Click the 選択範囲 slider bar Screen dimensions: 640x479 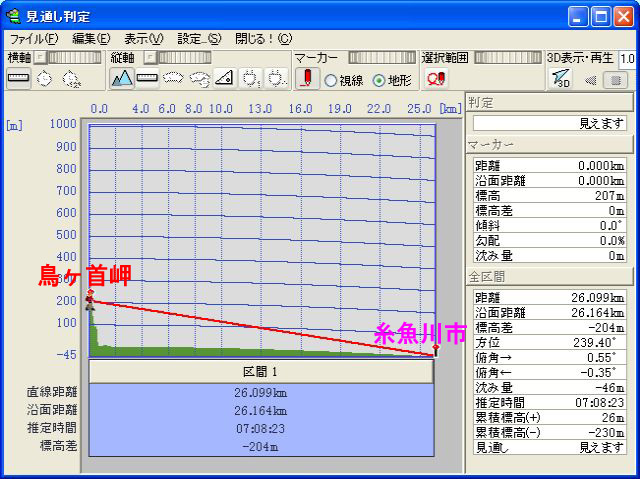click(x=508, y=57)
